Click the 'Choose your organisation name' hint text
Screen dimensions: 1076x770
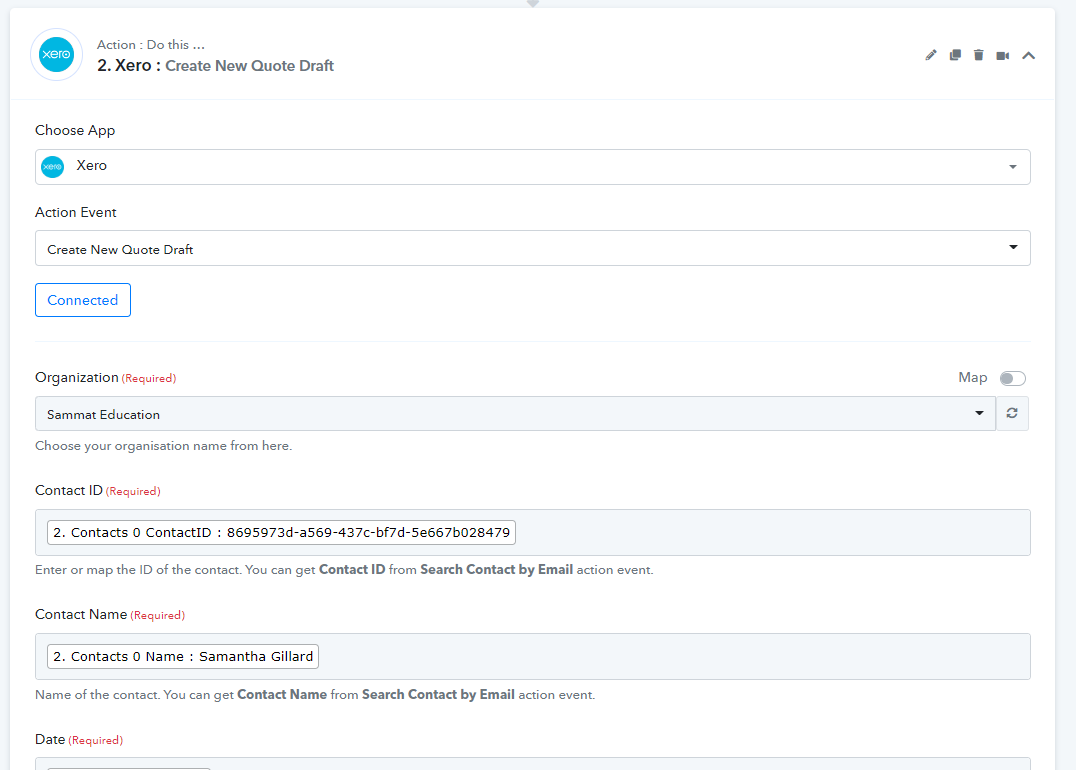pos(163,445)
